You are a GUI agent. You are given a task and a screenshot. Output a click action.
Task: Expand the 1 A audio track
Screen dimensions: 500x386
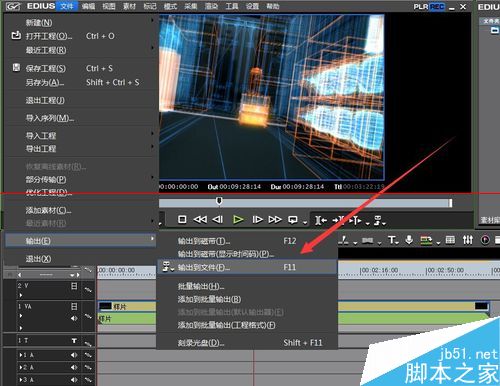coord(21,355)
